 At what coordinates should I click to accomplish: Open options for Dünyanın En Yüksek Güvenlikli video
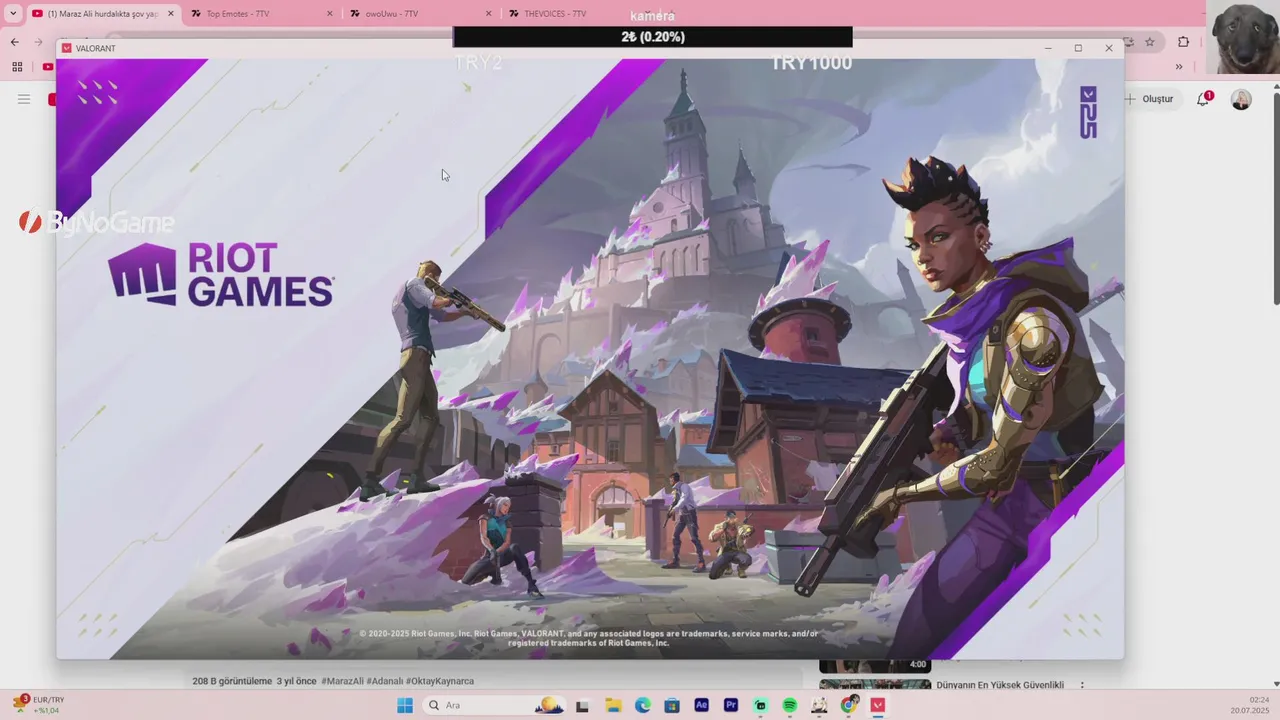1082,686
